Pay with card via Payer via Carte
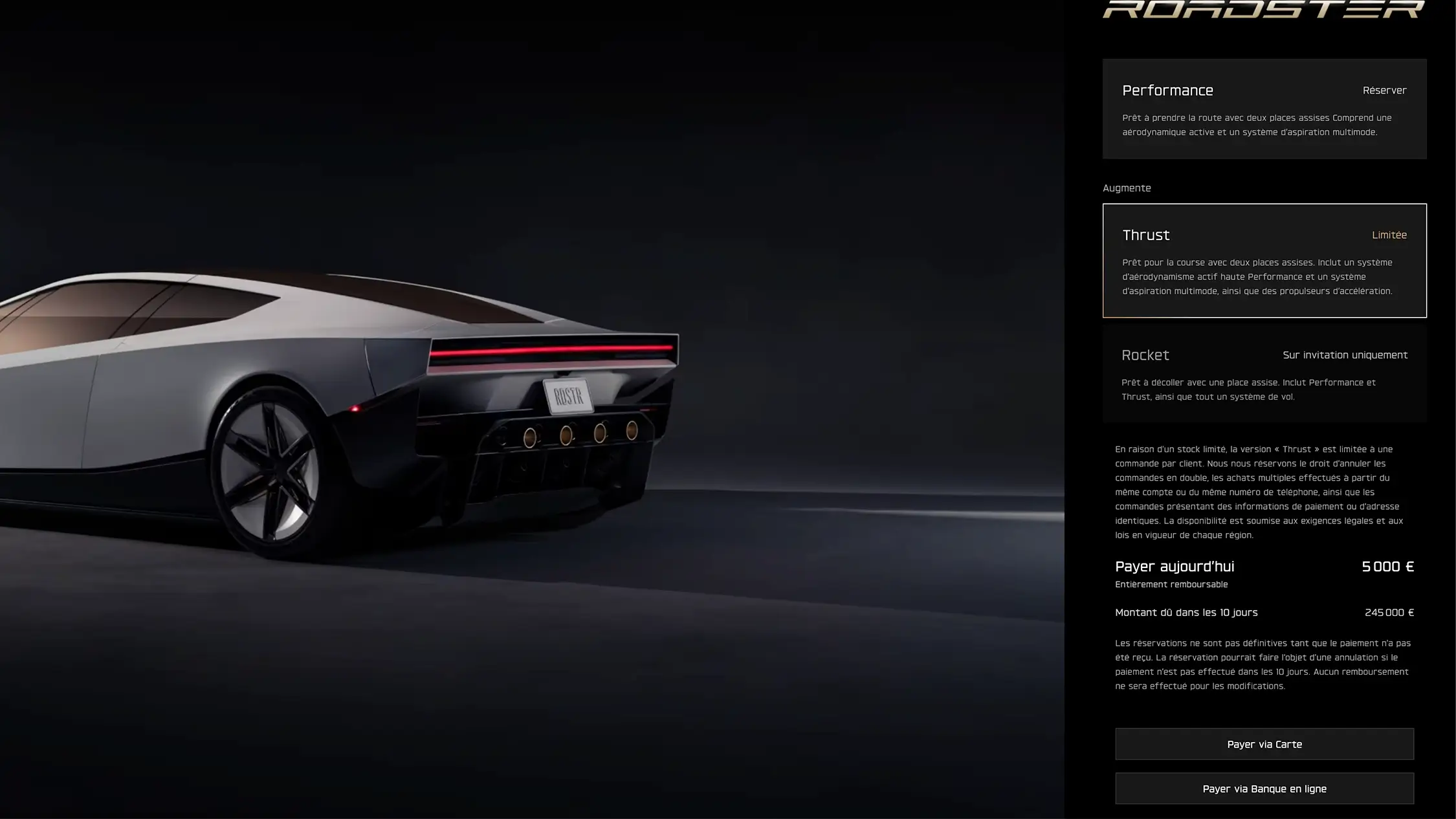The image size is (1456, 819). [1264, 744]
